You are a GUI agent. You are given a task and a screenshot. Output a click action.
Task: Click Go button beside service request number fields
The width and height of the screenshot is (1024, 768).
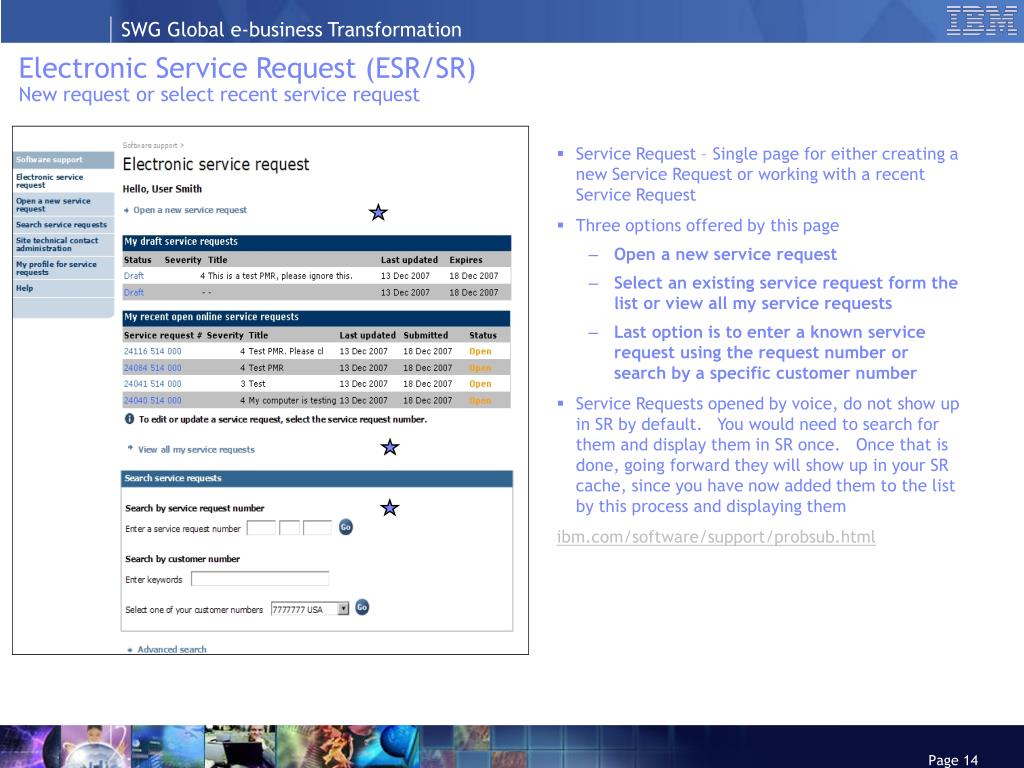pyautogui.click(x=345, y=527)
